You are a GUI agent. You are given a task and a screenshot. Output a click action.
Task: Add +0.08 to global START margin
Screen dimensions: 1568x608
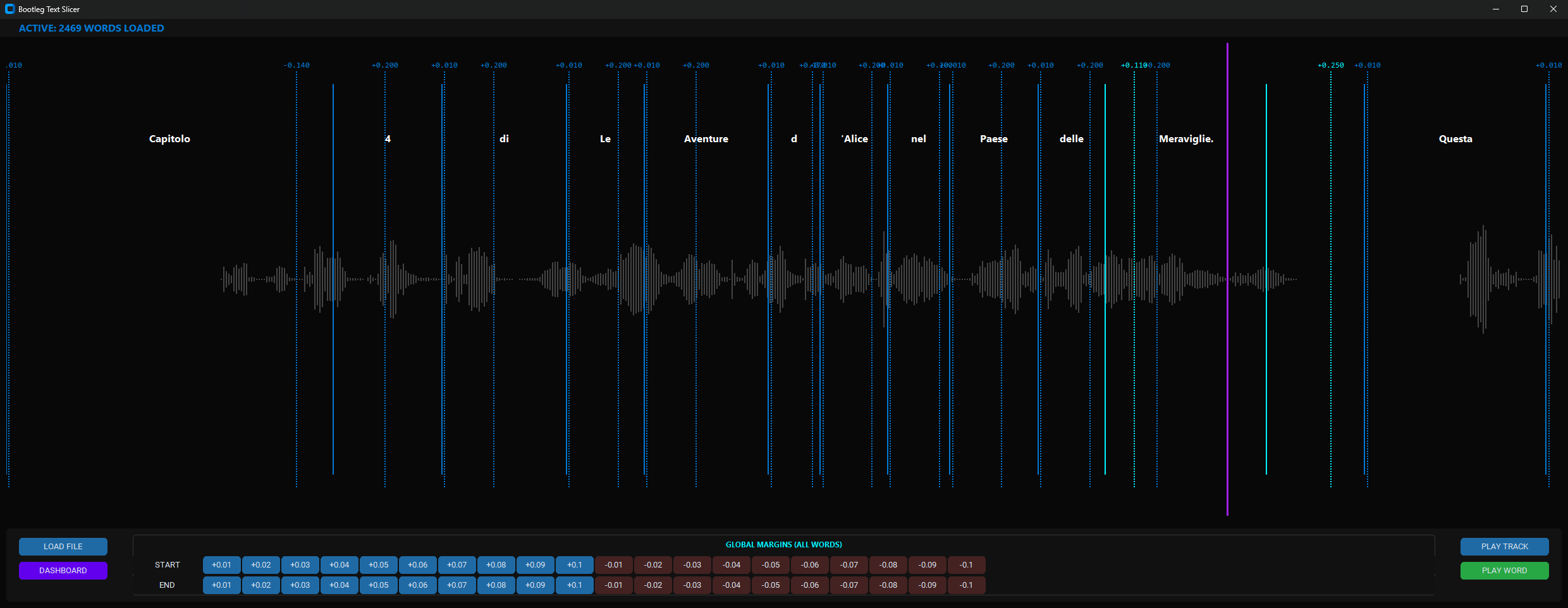(496, 565)
